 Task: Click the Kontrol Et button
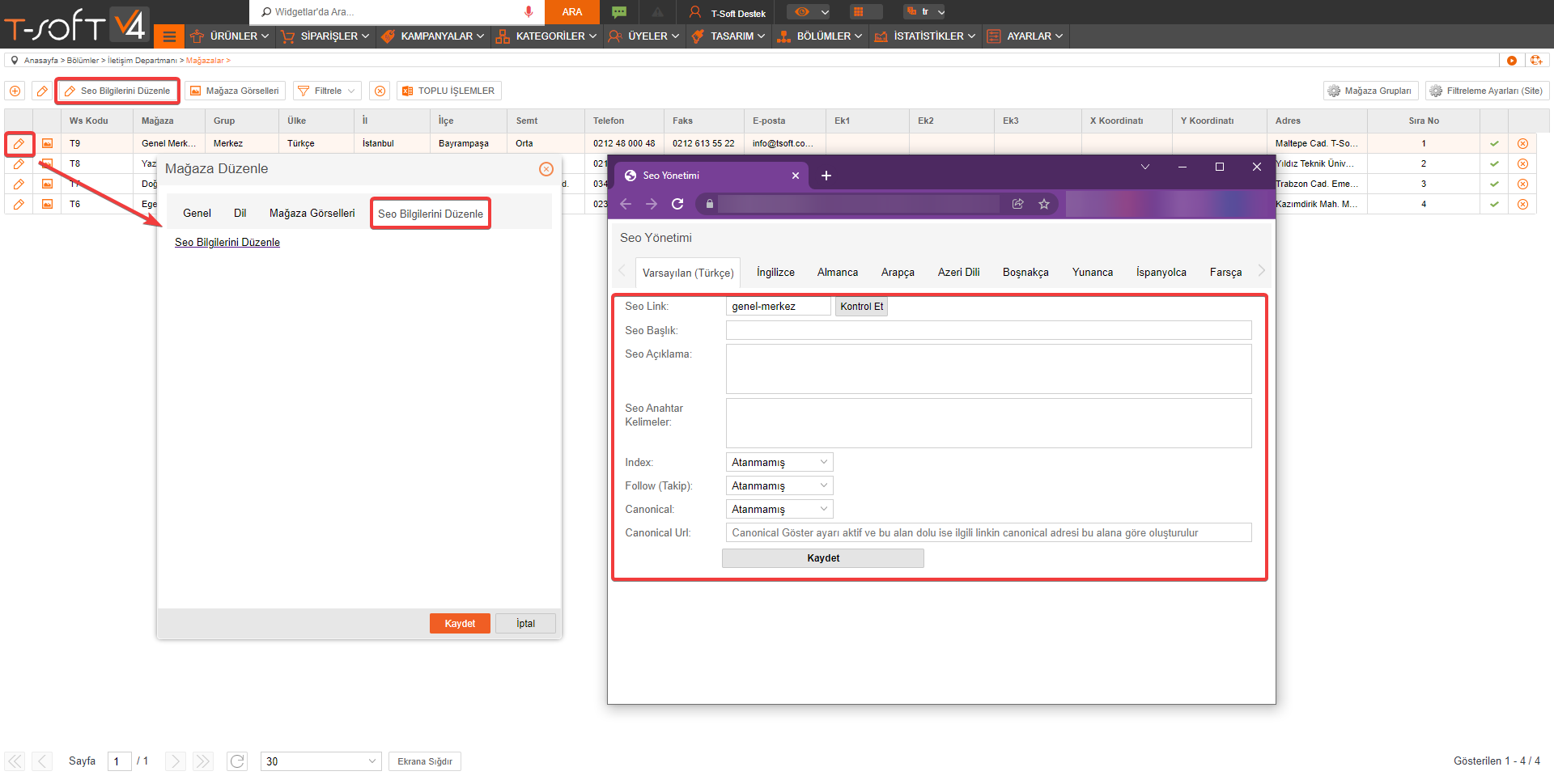[861, 306]
